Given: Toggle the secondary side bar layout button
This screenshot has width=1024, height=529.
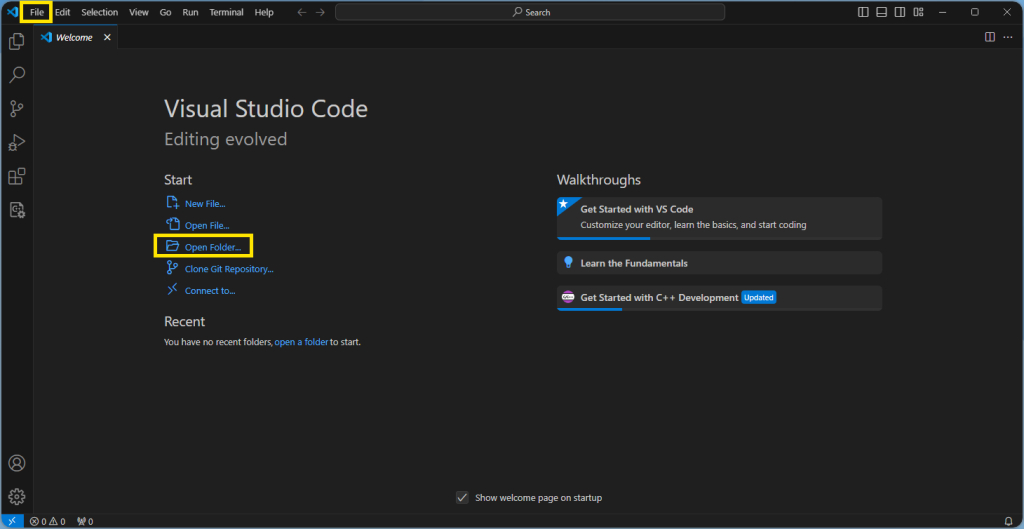Looking at the screenshot, I should [899, 12].
